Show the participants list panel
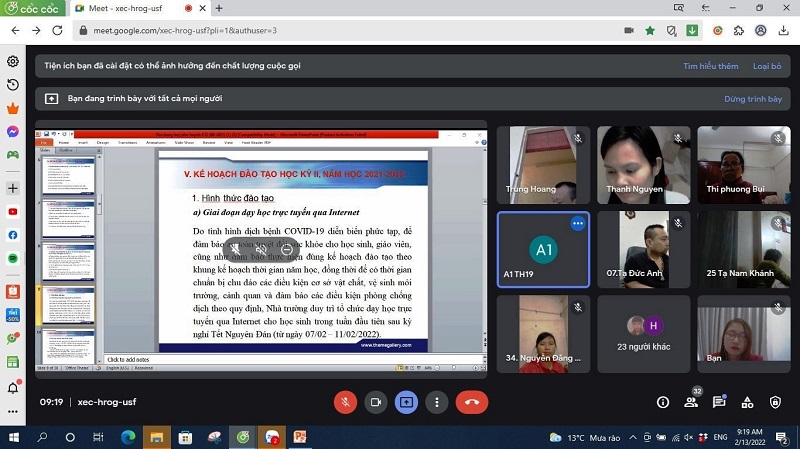 tap(690, 402)
